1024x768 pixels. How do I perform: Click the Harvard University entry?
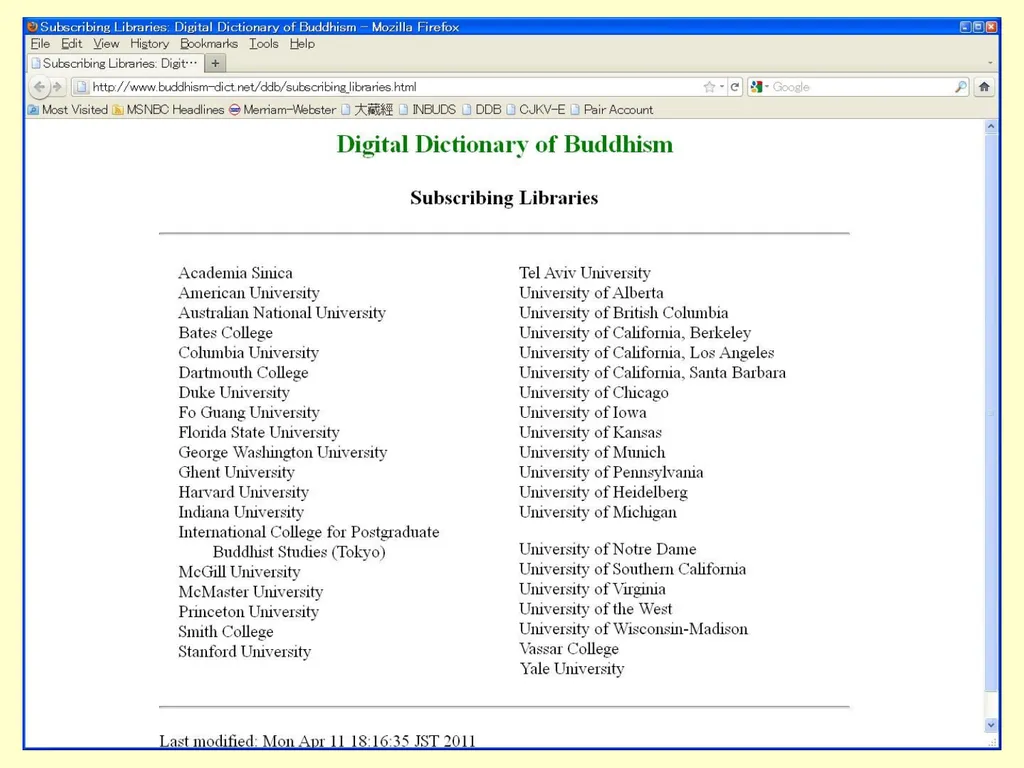[244, 492]
